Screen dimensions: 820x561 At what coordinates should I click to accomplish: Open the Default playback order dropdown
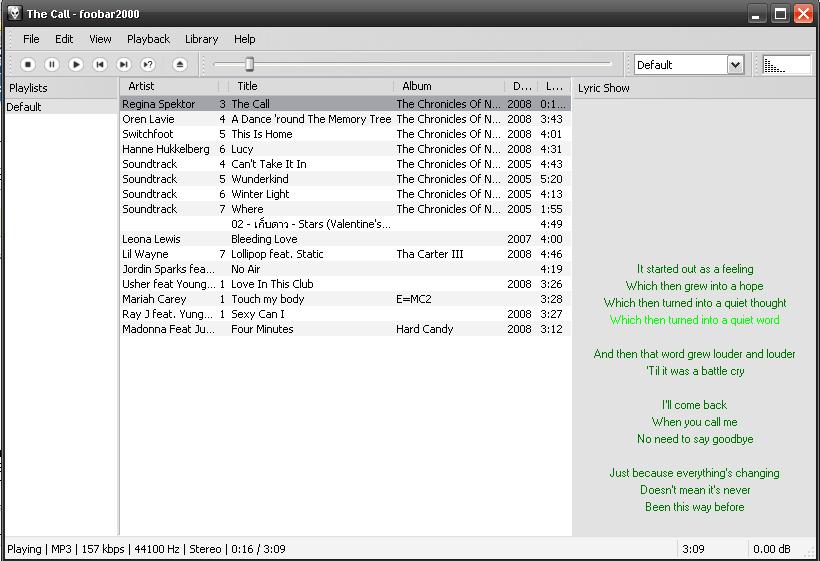[735, 65]
